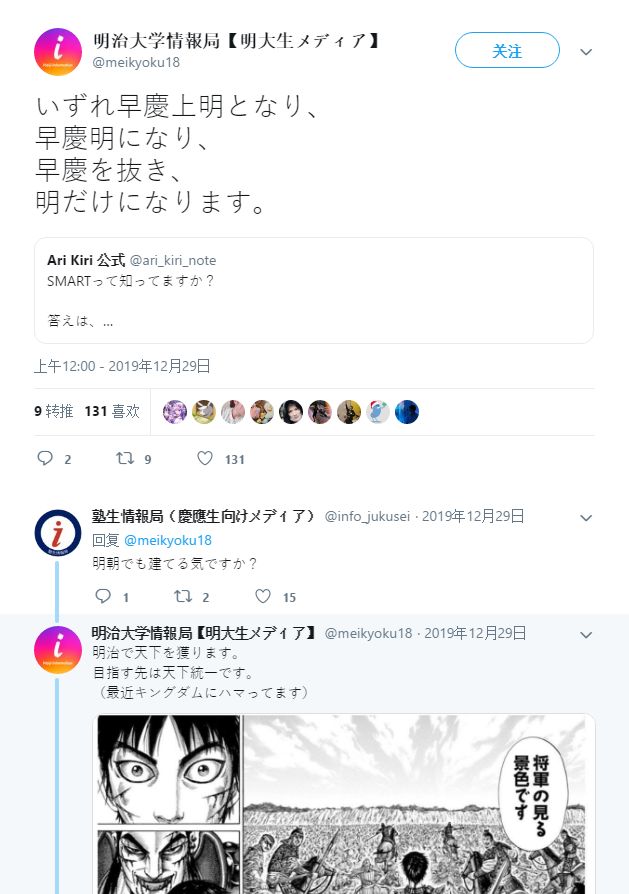Open the 塾生情報局 avatar with the red i
This screenshot has width=629, height=894.
58,534
